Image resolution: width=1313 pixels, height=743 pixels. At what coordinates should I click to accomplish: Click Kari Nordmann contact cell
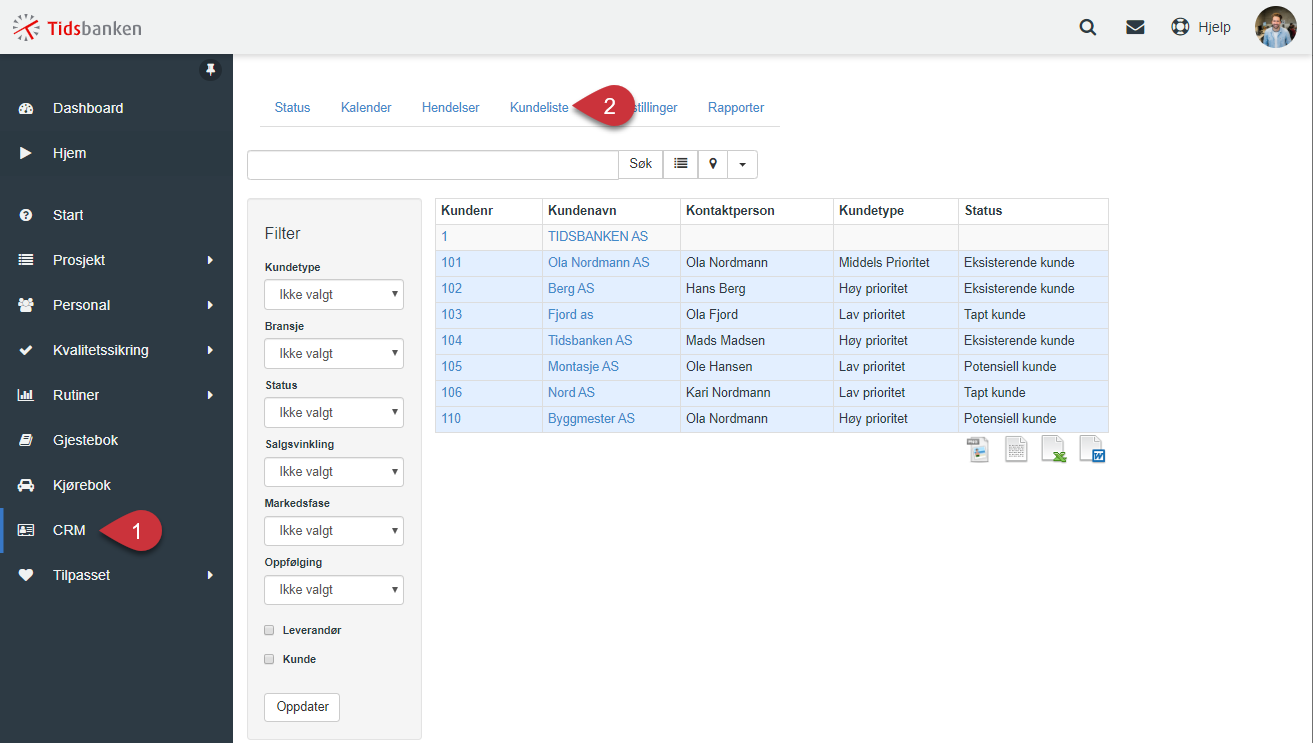click(757, 393)
